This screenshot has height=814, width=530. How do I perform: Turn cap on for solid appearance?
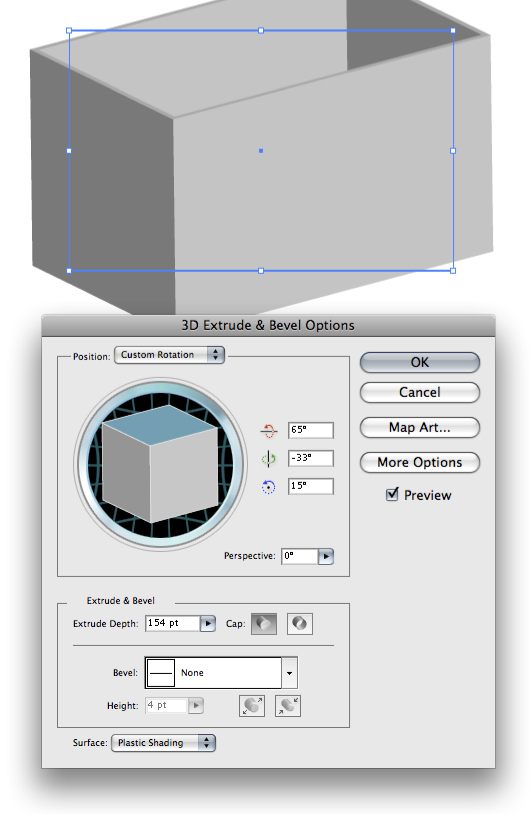pos(264,623)
